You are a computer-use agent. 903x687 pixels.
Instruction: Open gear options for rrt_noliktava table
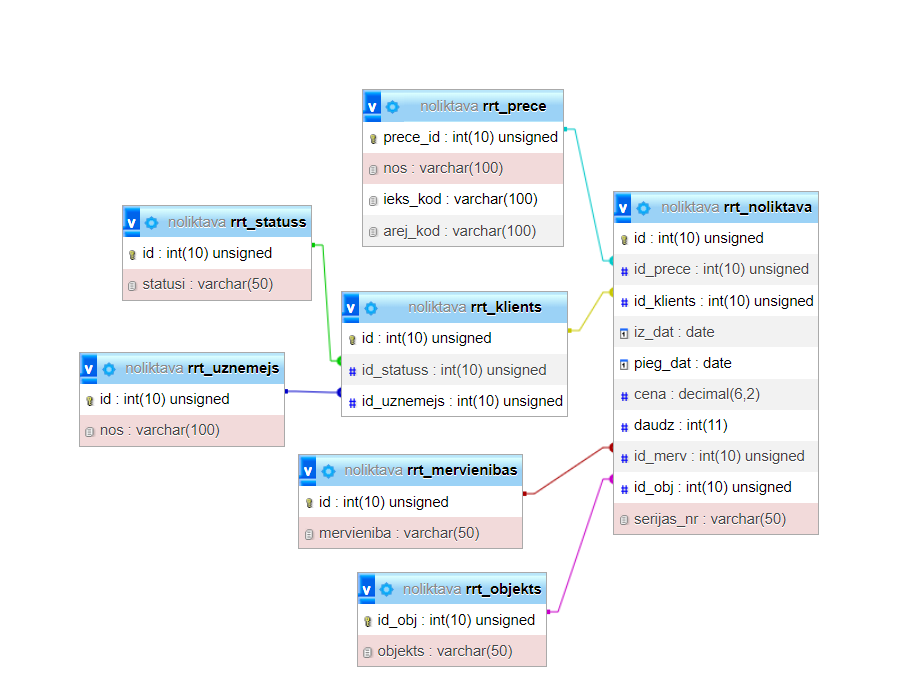coord(643,208)
